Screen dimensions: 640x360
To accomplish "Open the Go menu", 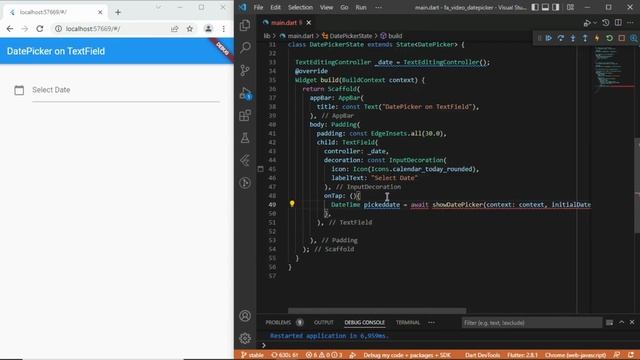I will pyautogui.click(x=344, y=7).
